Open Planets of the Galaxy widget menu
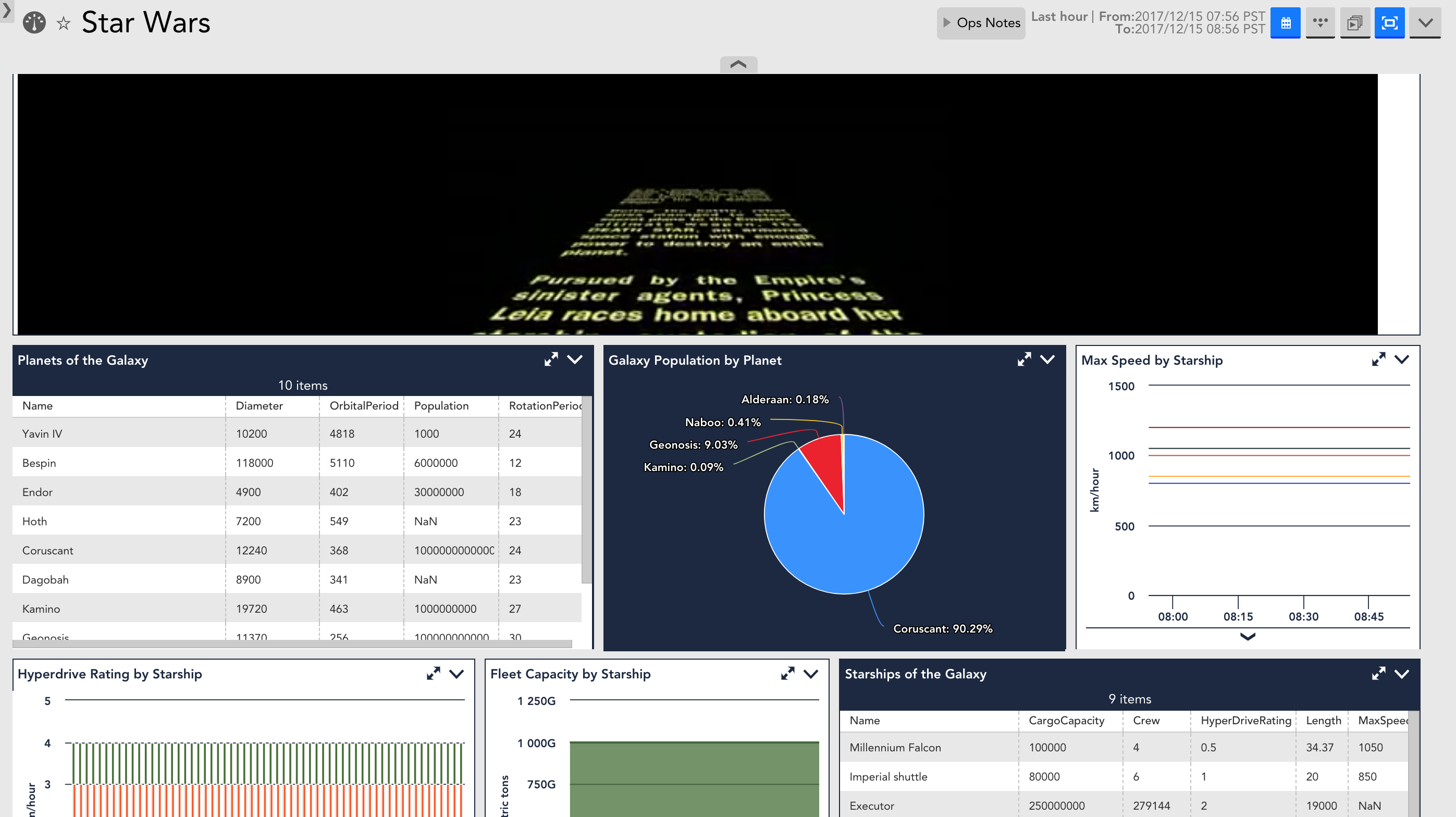1456x817 pixels. click(x=575, y=360)
